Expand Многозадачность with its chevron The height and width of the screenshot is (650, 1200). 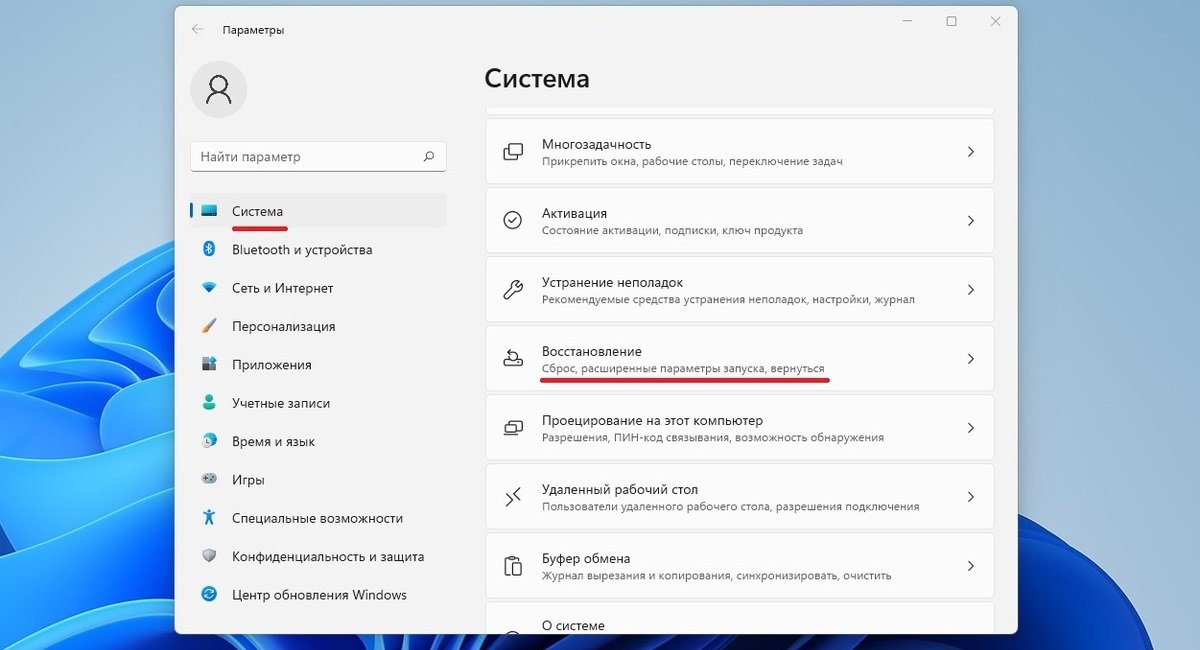click(x=970, y=152)
